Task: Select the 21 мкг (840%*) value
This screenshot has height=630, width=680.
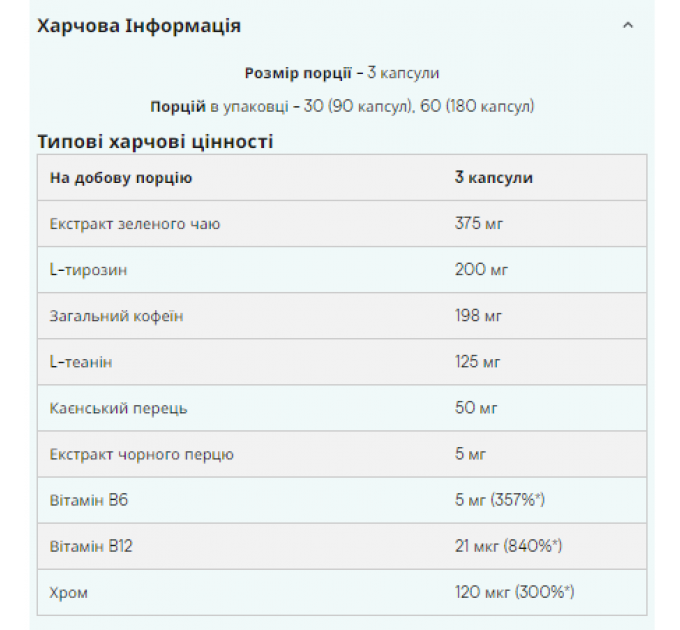Action: (508, 546)
